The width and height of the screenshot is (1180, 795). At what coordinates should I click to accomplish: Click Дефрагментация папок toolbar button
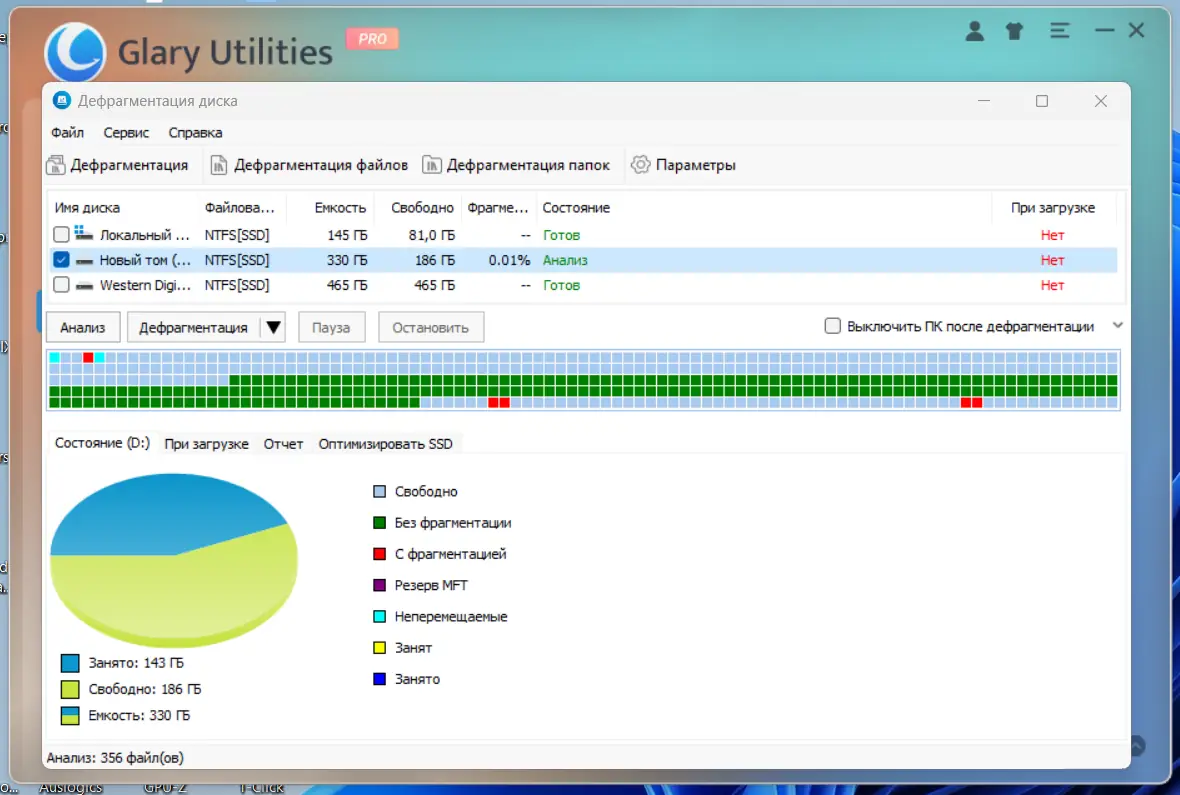tap(515, 165)
